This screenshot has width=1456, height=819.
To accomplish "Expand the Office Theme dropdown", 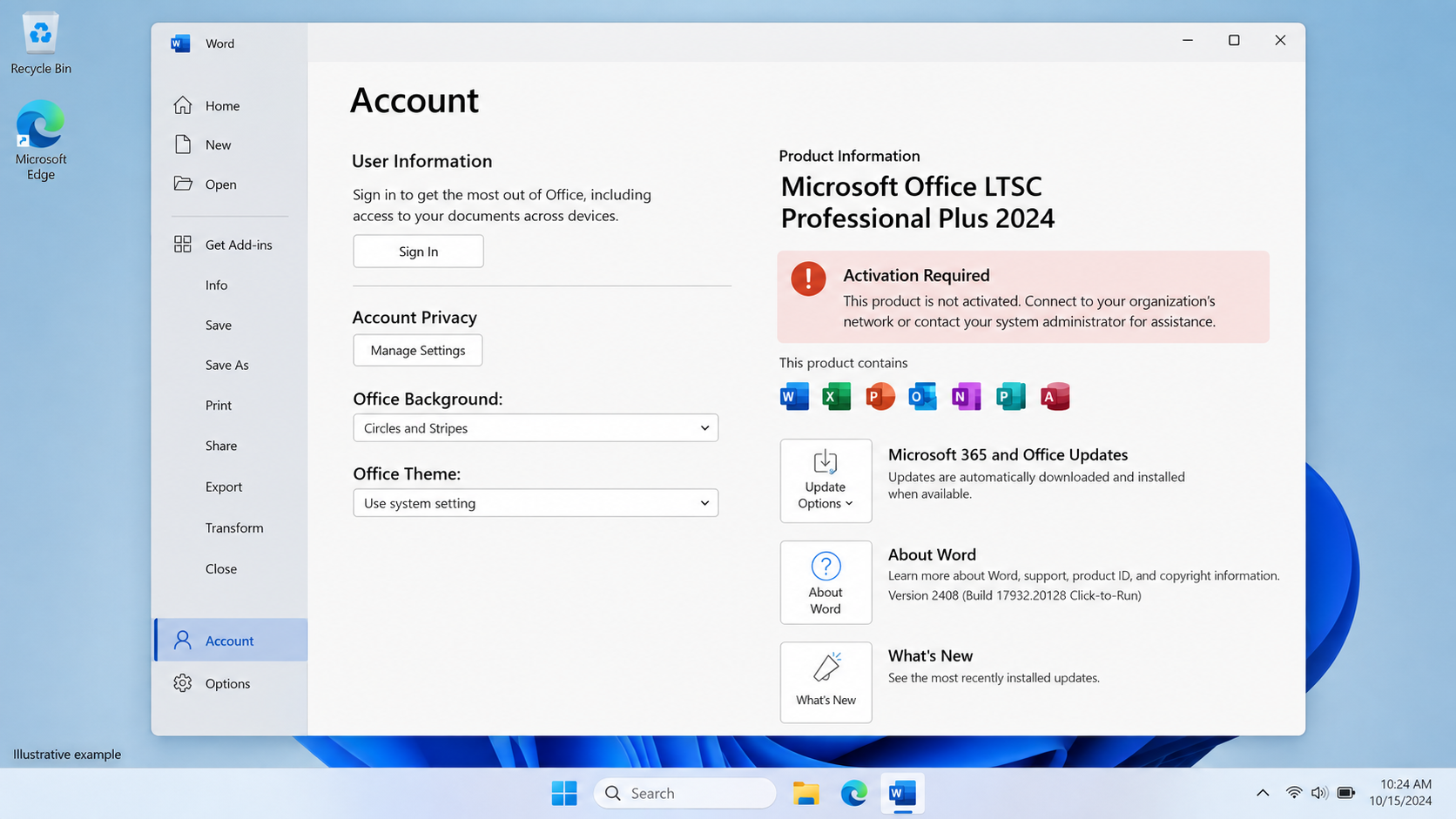I will coord(536,503).
